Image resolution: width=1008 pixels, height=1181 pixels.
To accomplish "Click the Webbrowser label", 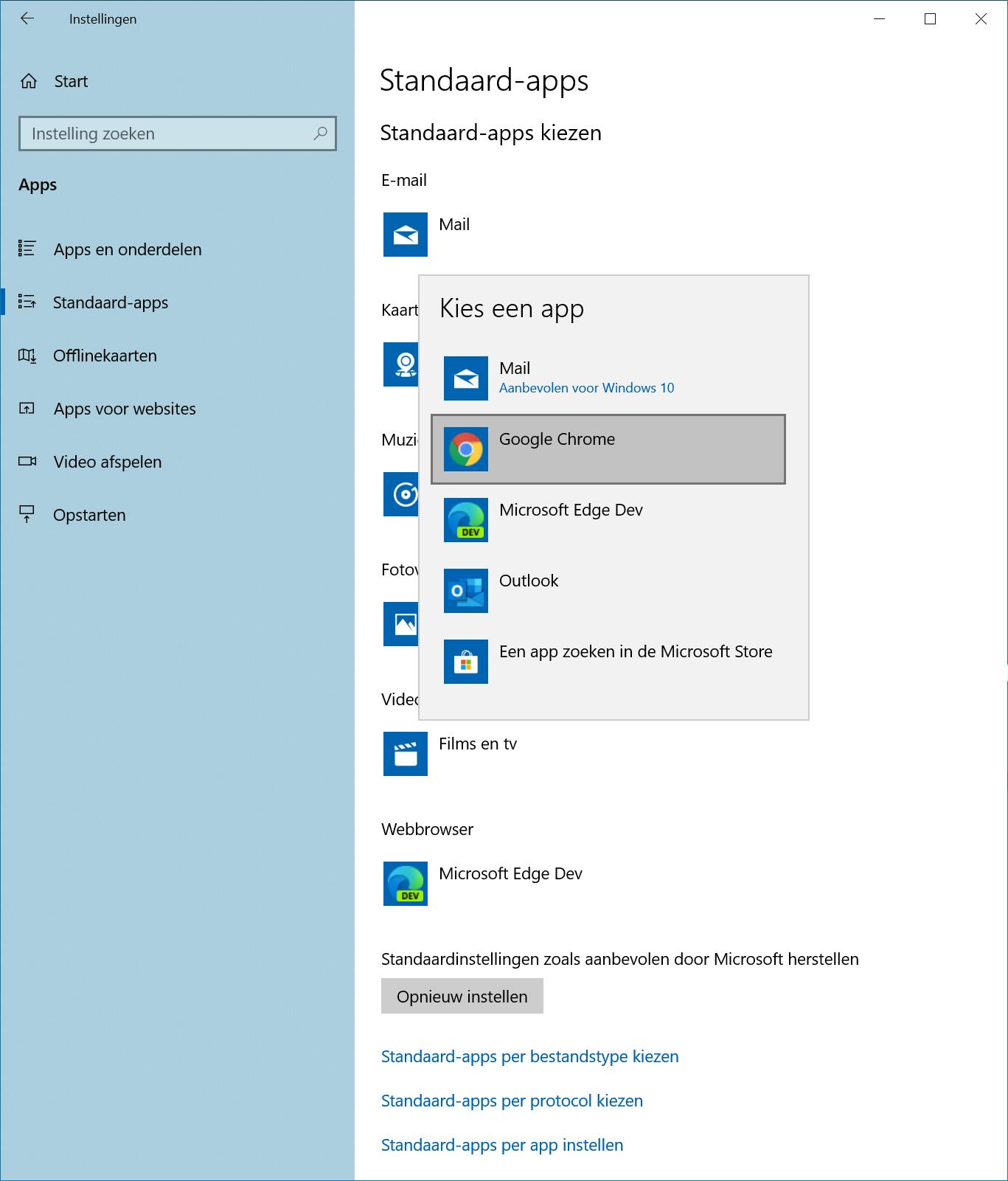I will 427,829.
